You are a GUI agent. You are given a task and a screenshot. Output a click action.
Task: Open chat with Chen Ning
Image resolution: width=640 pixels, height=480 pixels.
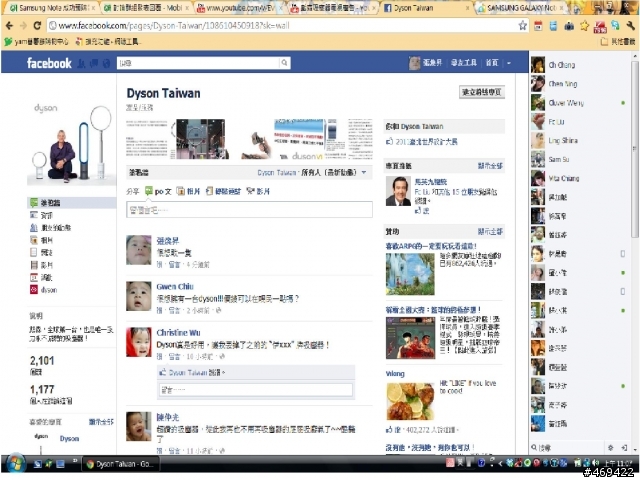pyautogui.click(x=580, y=84)
